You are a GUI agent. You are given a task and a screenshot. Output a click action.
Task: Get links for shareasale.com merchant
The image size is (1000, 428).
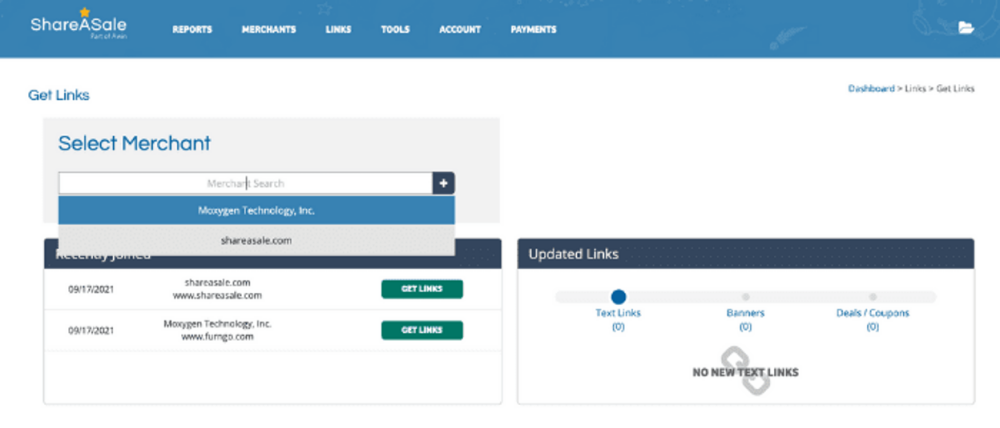421,289
